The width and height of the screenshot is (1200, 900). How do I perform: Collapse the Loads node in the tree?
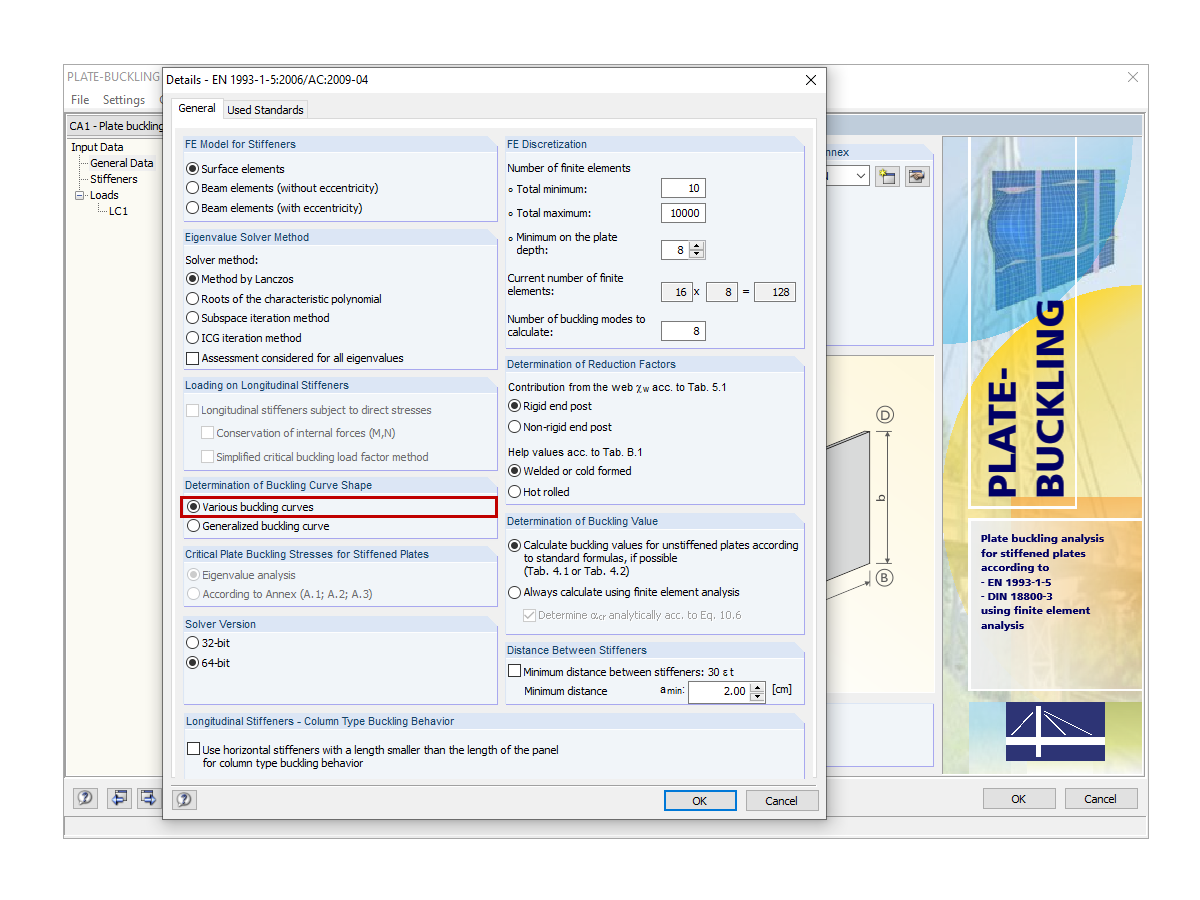79,195
